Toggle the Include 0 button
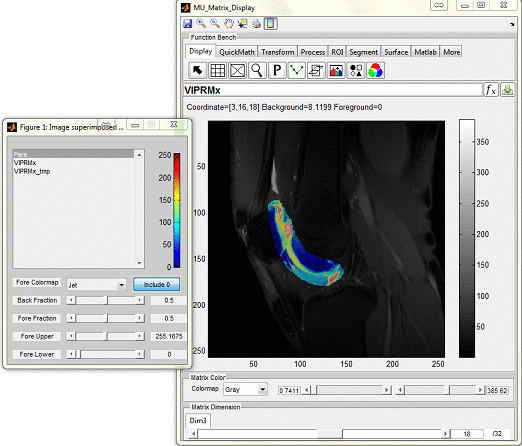522x446 pixels. coord(157,284)
